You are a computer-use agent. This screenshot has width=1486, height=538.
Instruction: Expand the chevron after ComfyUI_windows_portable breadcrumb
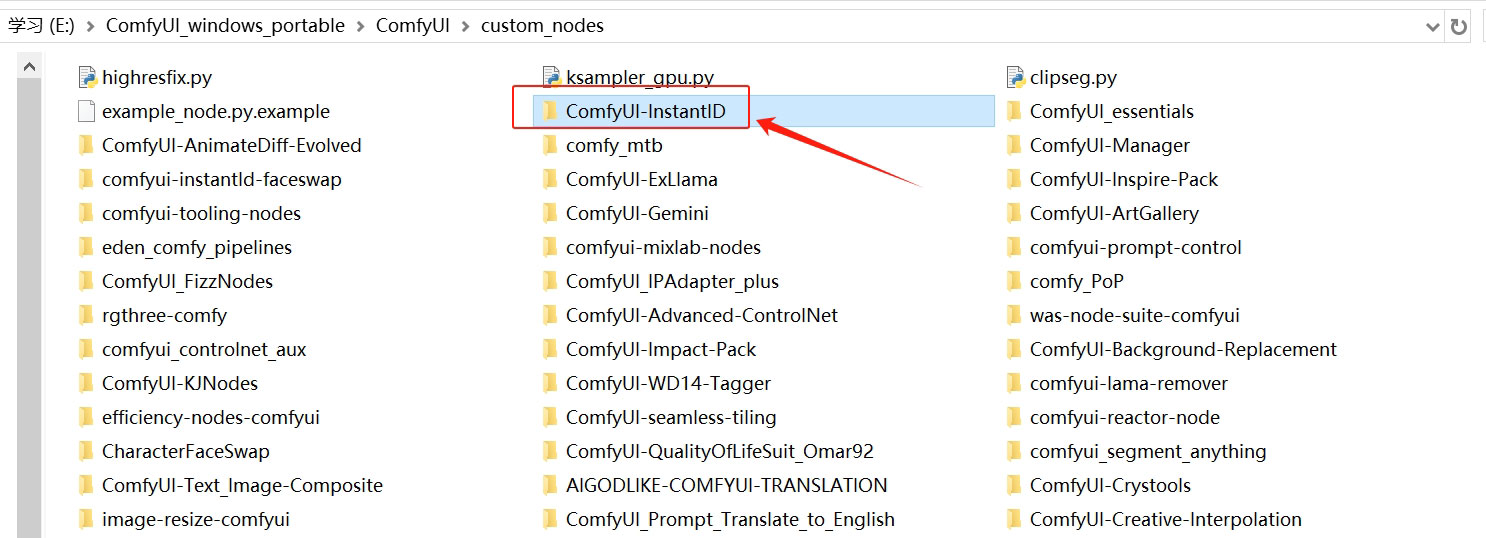click(360, 26)
